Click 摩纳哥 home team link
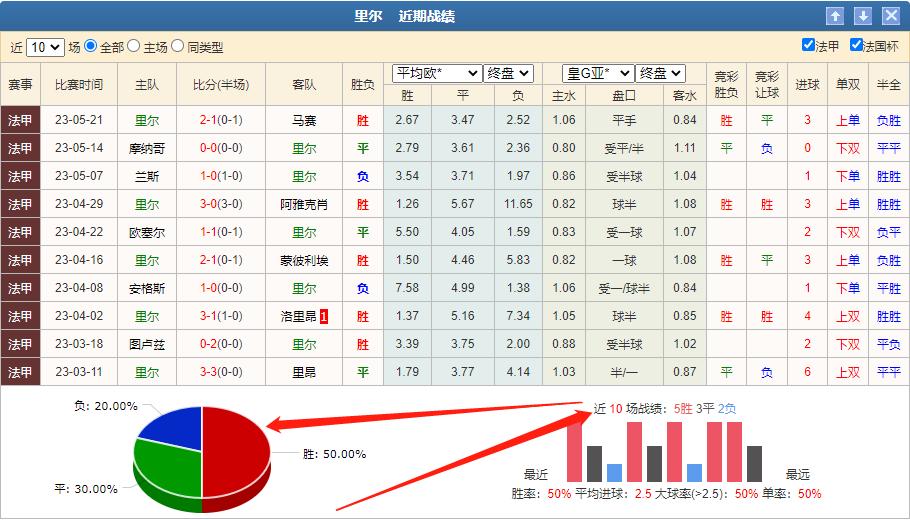 click(x=147, y=149)
